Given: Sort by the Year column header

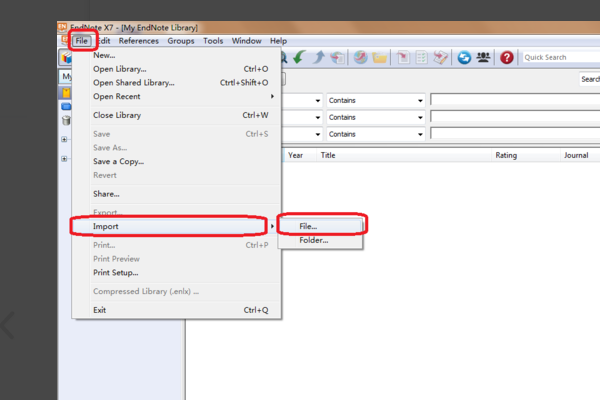Looking at the screenshot, I should [x=299, y=155].
